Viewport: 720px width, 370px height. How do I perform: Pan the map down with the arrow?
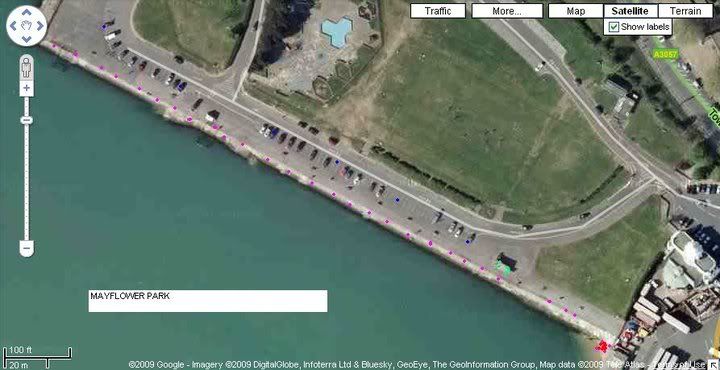point(27,39)
